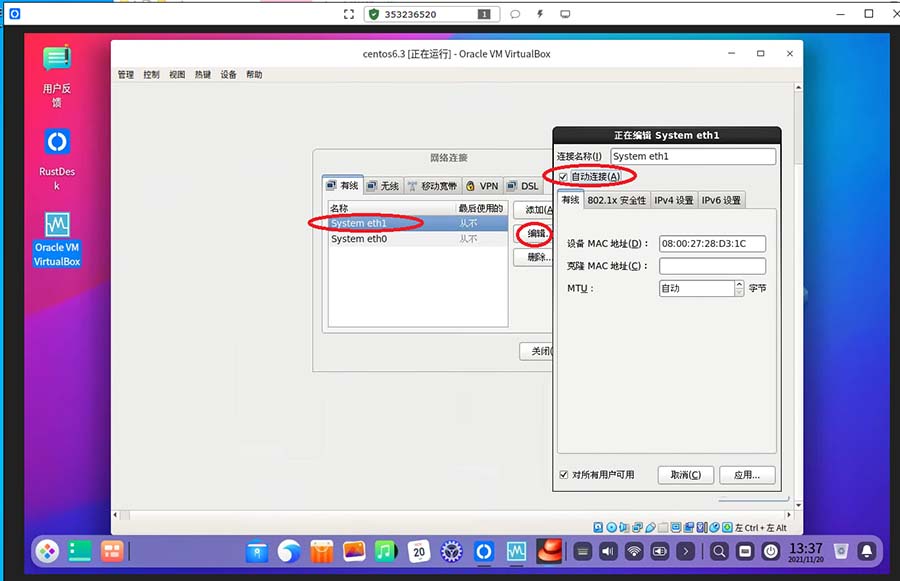This screenshot has height=581, width=900.
Task: Click the lightning bolt actions icon
Action: [x=540, y=14]
